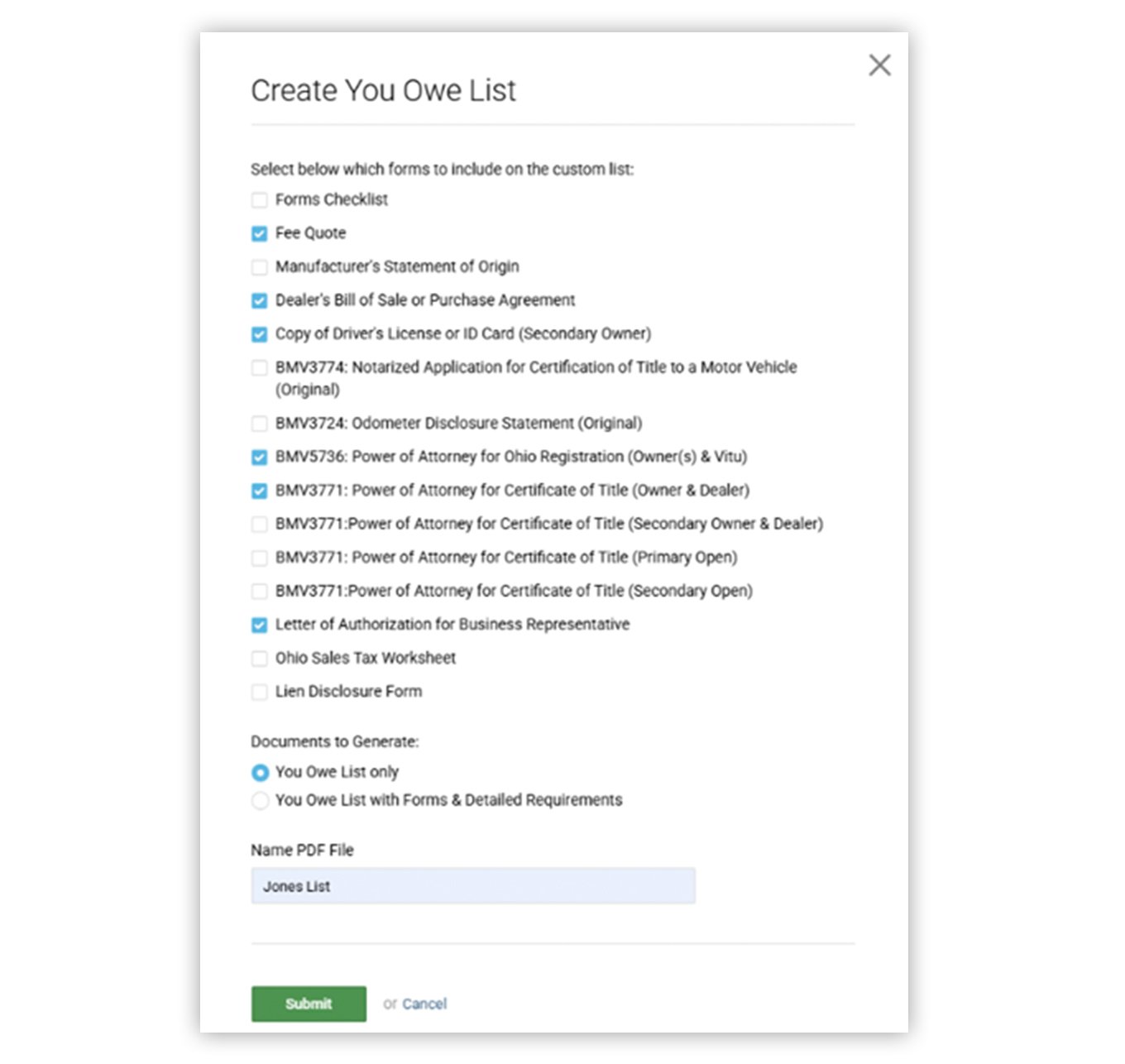Choose You Owe List with Forms & Detailed Requirements
1125x1064 pixels.
pyautogui.click(x=261, y=800)
